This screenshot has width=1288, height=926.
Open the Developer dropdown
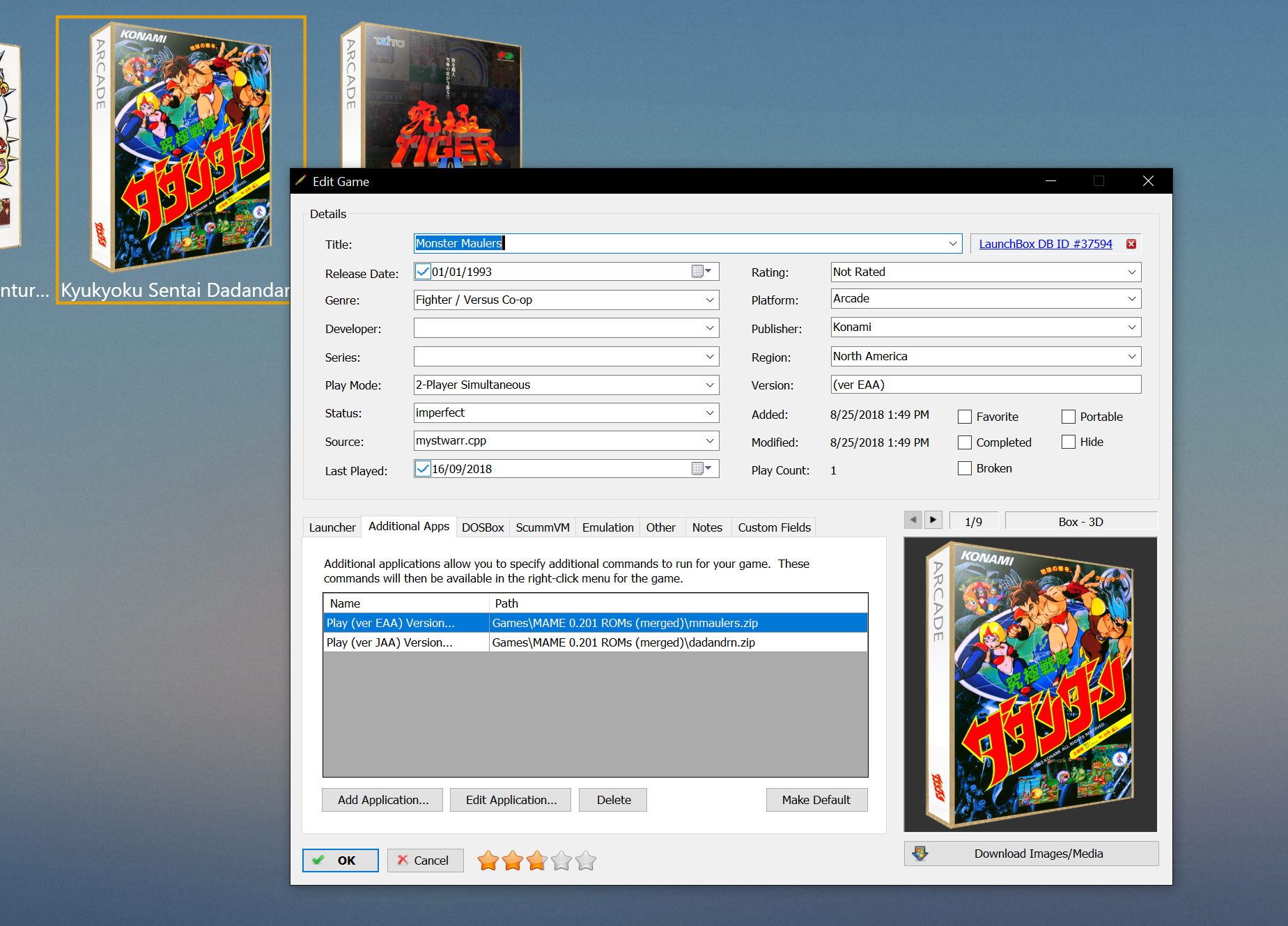(710, 328)
